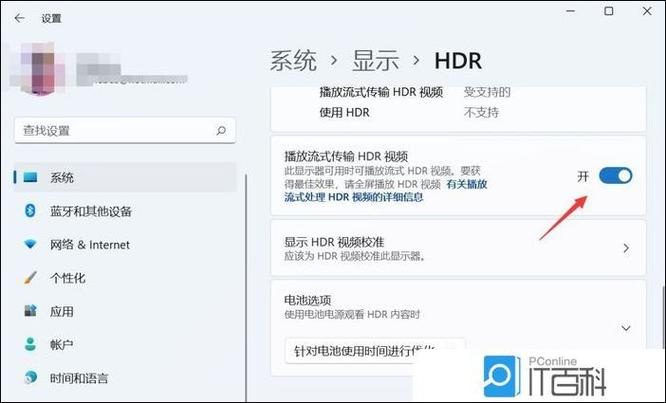Open 显示 HDR 视频校准 via its chevron arrow
The width and height of the screenshot is (666, 403).
point(626,248)
